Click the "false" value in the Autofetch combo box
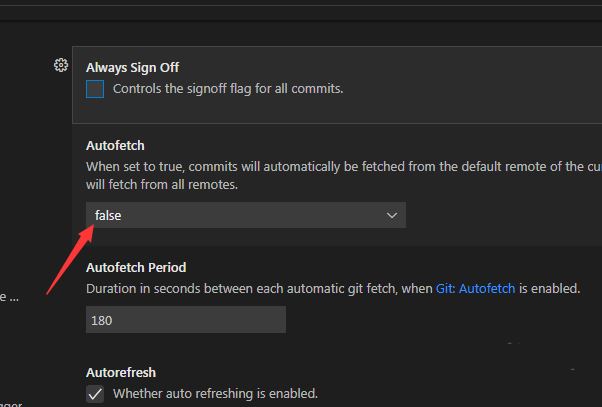602x407 pixels. click(108, 215)
